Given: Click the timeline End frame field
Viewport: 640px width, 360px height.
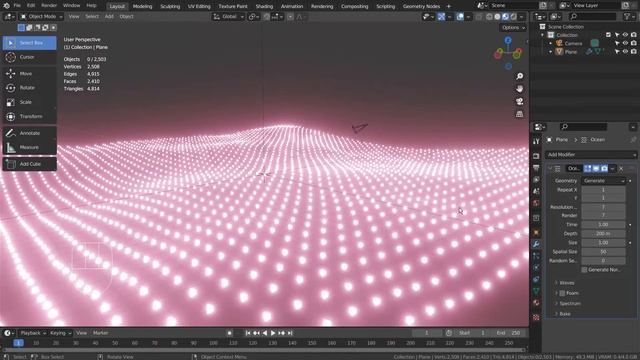Looking at the screenshot, I should pyautogui.click(x=509, y=333).
